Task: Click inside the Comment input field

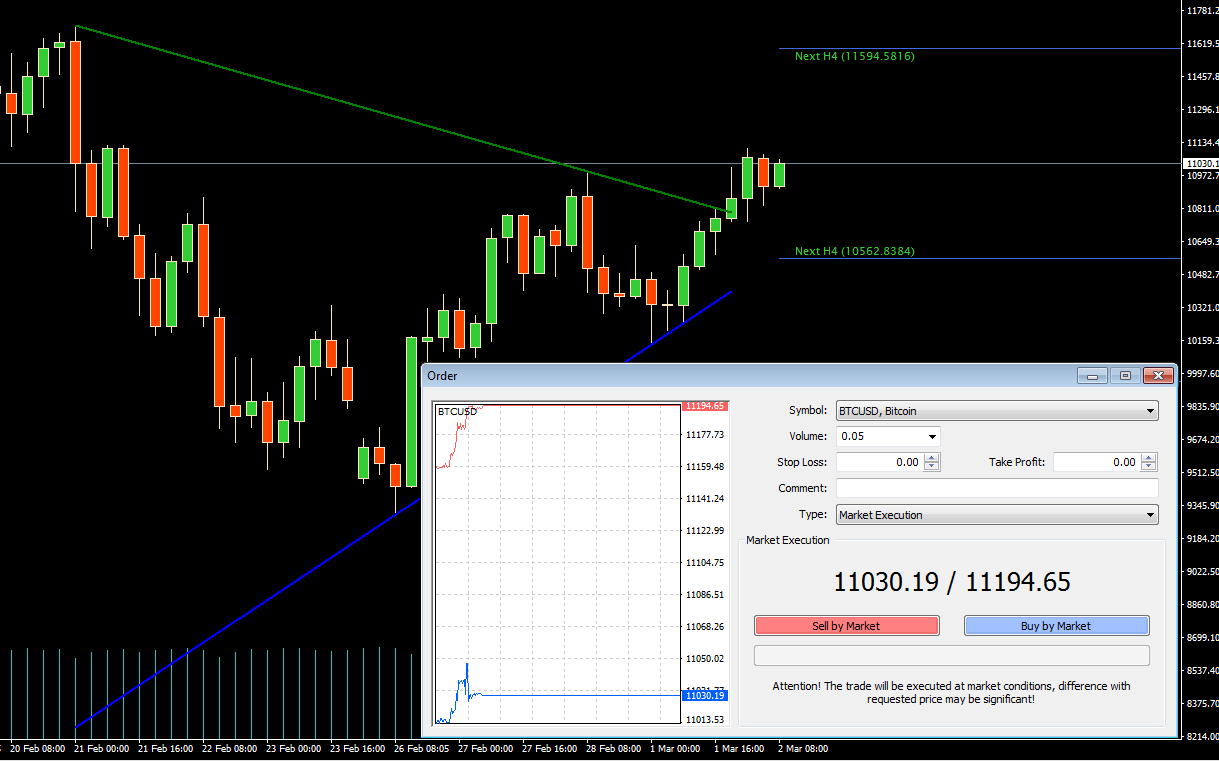Action: [997, 487]
